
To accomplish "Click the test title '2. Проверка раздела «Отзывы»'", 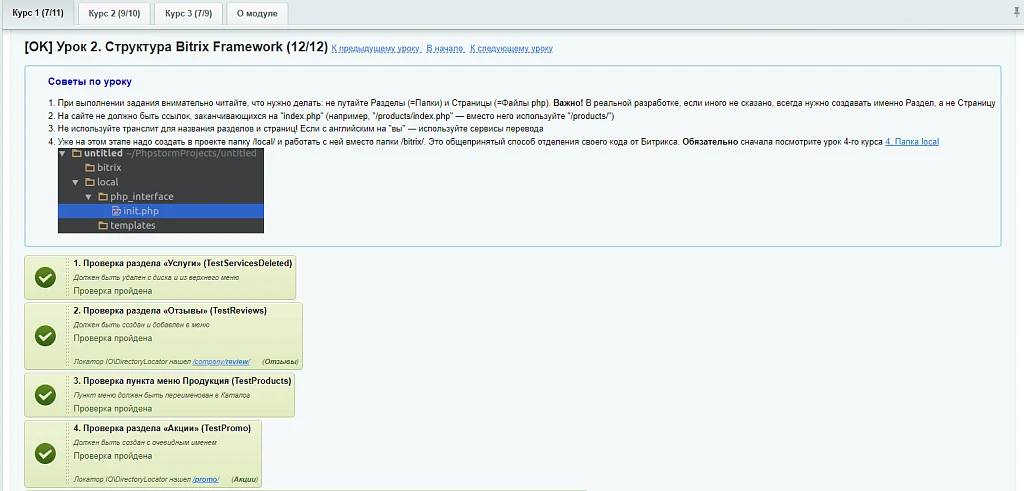I will click(x=170, y=311).
